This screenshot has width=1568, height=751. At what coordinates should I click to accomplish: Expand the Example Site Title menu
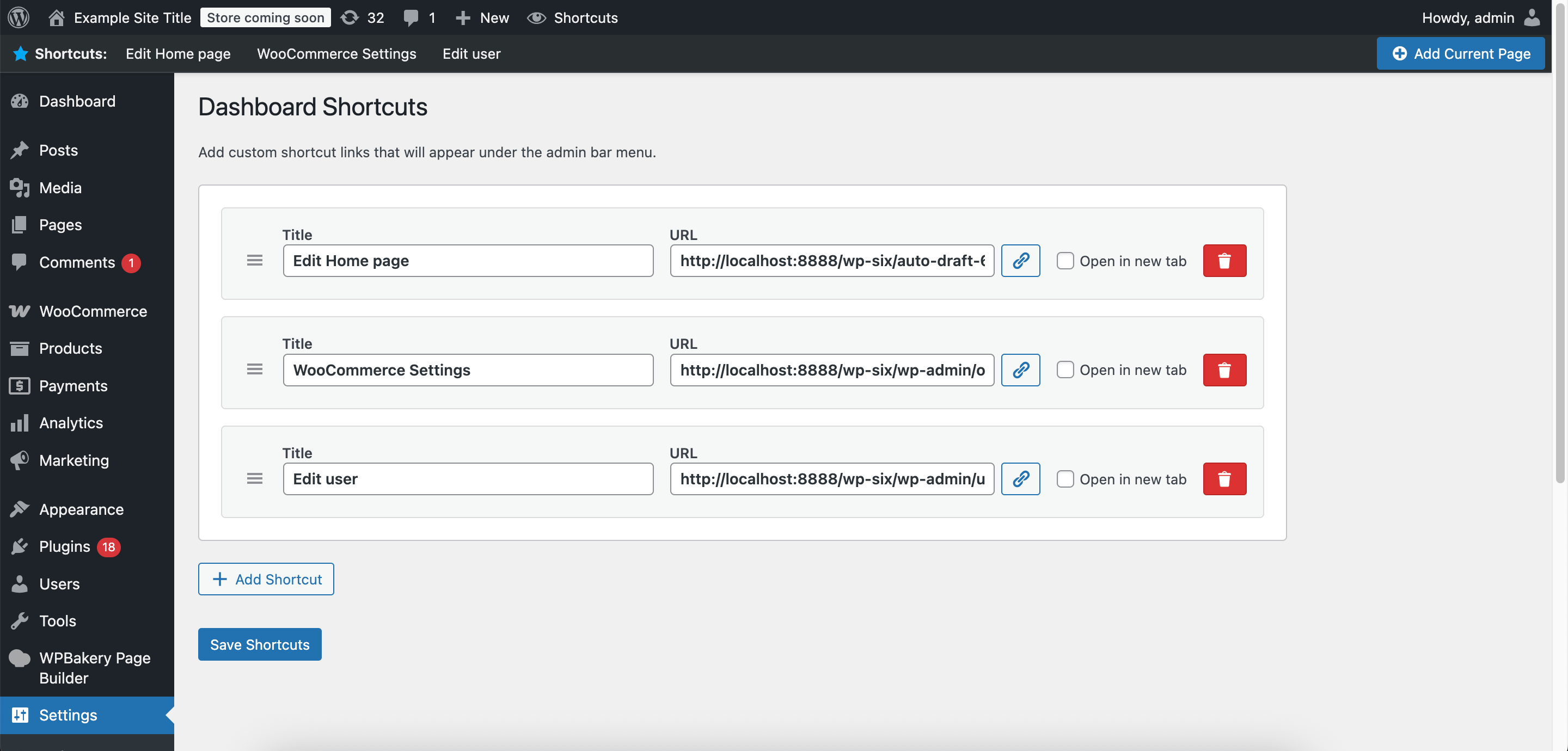tap(132, 17)
